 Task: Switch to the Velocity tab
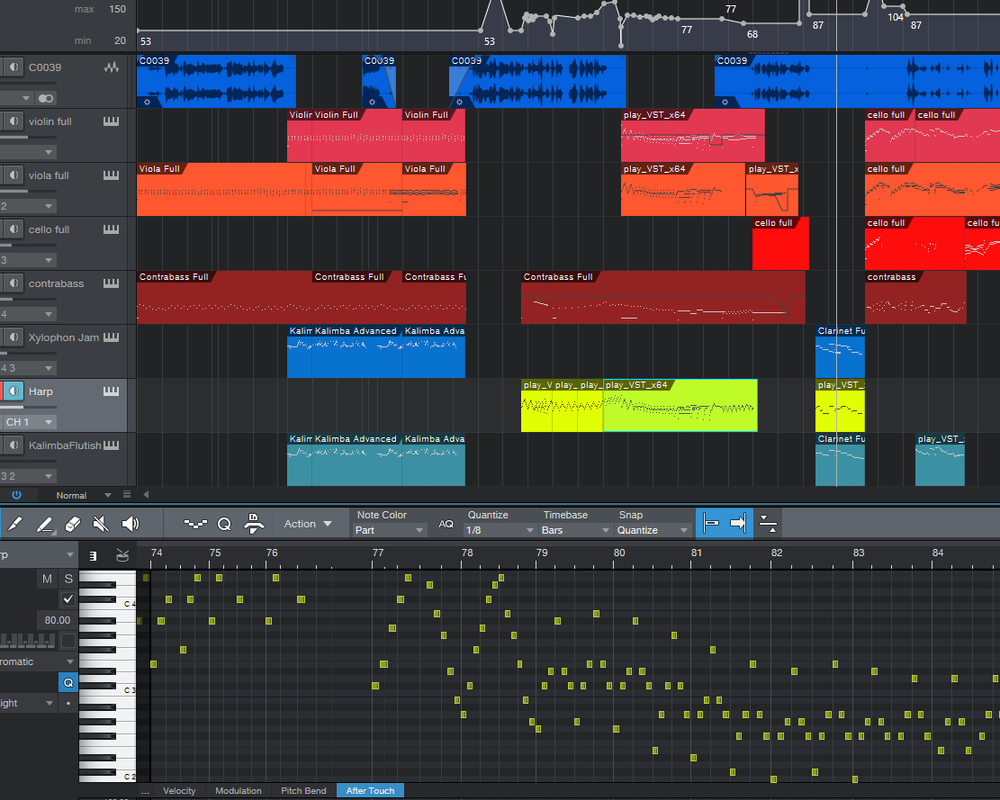(180, 791)
